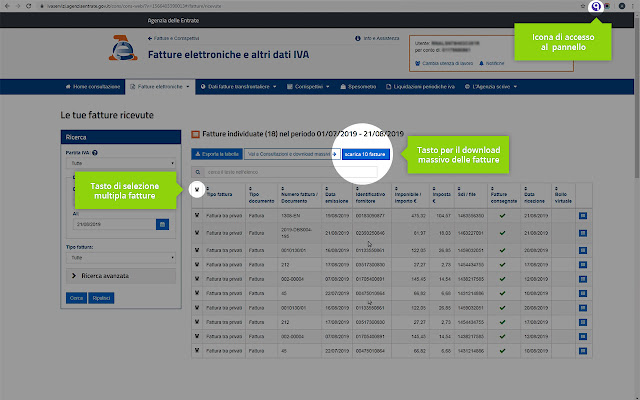Expand the Ricerca avanzata section
Screen dimensions: 640x400
coord(121,276)
